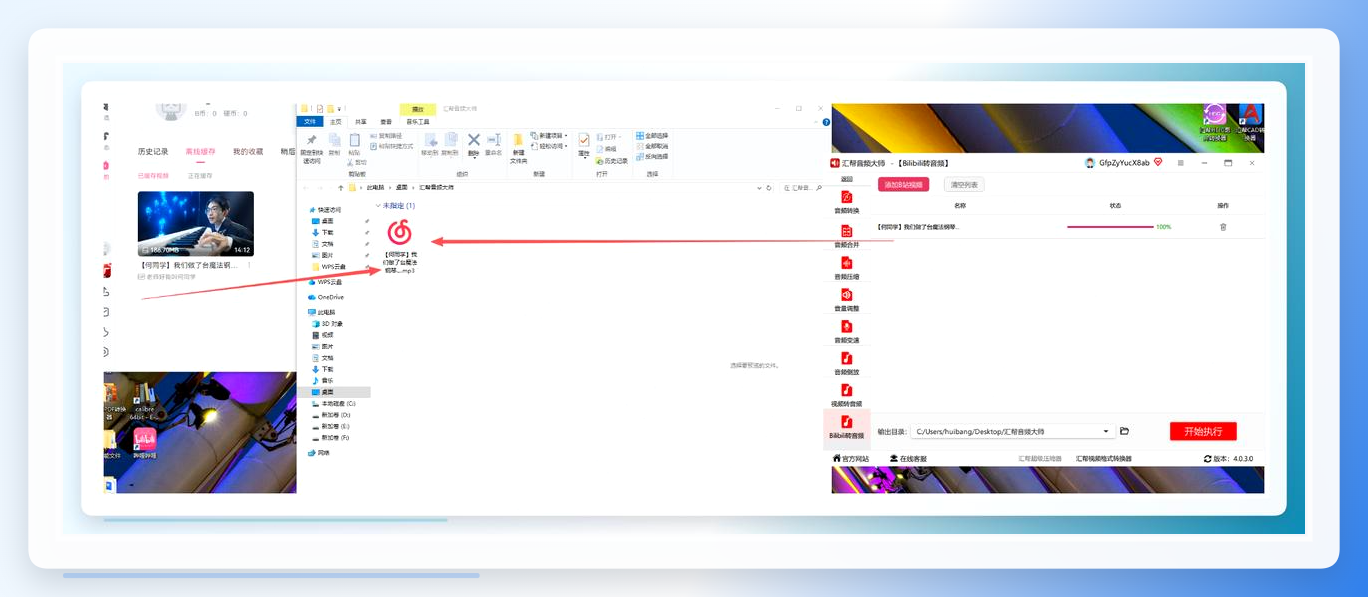Open the 在线客服 link
The height and width of the screenshot is (597, 1368).
click(x=908, y=459)
